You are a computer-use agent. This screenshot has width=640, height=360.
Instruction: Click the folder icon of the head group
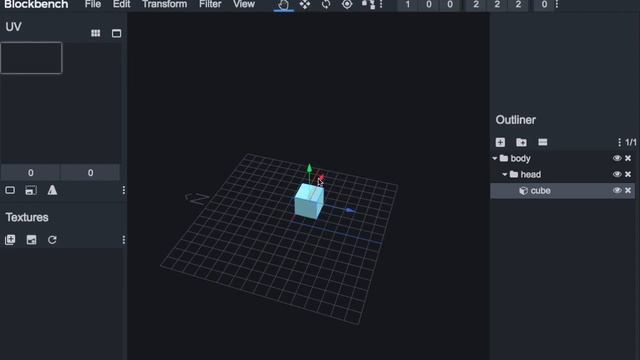(514, 174)
